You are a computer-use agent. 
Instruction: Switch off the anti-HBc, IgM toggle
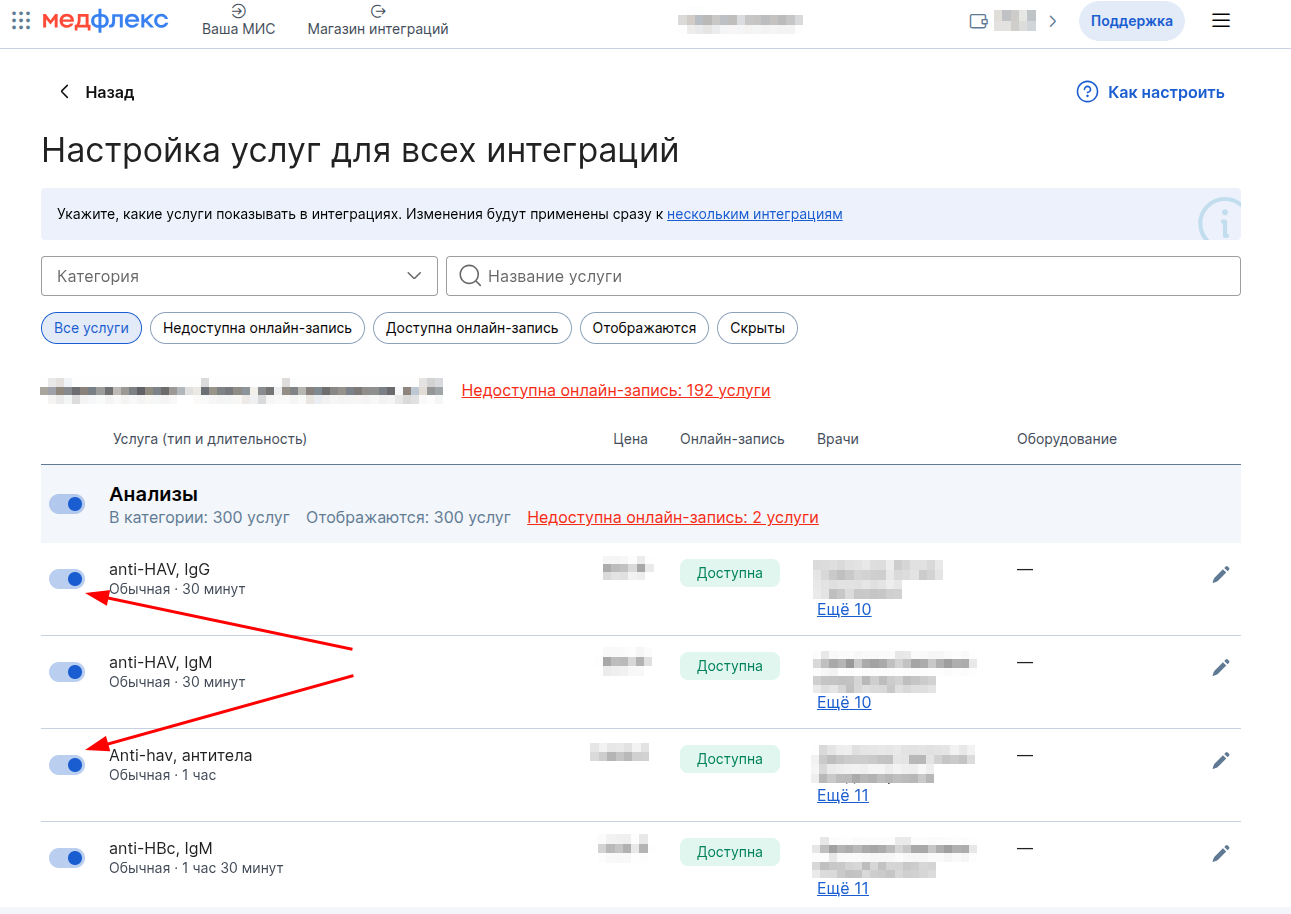coord(67,858)
